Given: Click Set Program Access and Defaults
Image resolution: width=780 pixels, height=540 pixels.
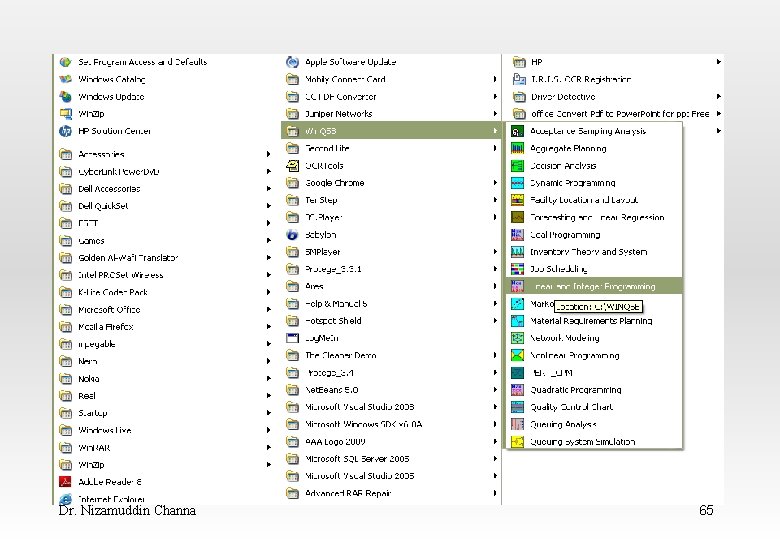Looking at the screenshot, I should coord(143,62).
